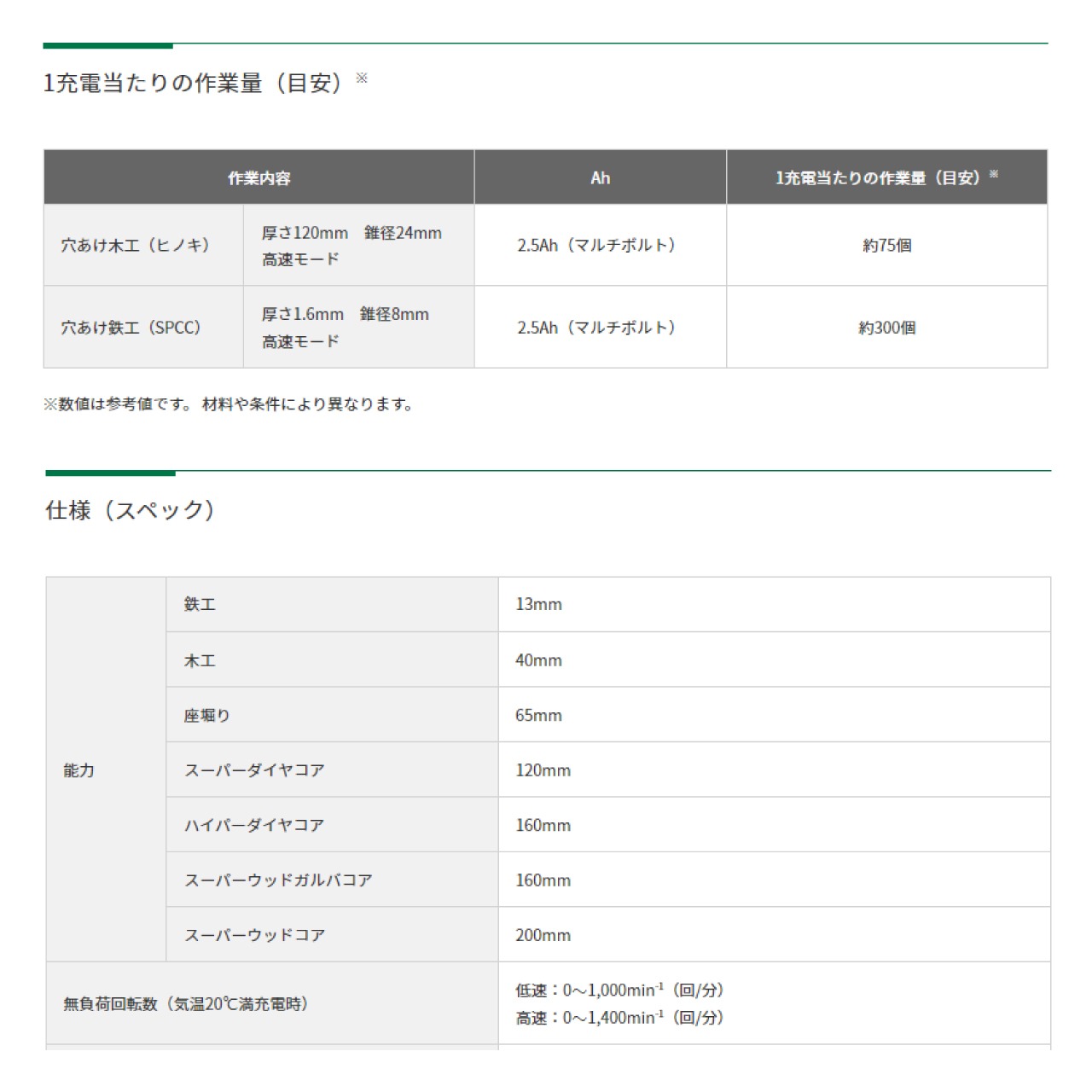The image size is (1092, 1092).
Task: Click the value 40mm
Action: point(538,660)
